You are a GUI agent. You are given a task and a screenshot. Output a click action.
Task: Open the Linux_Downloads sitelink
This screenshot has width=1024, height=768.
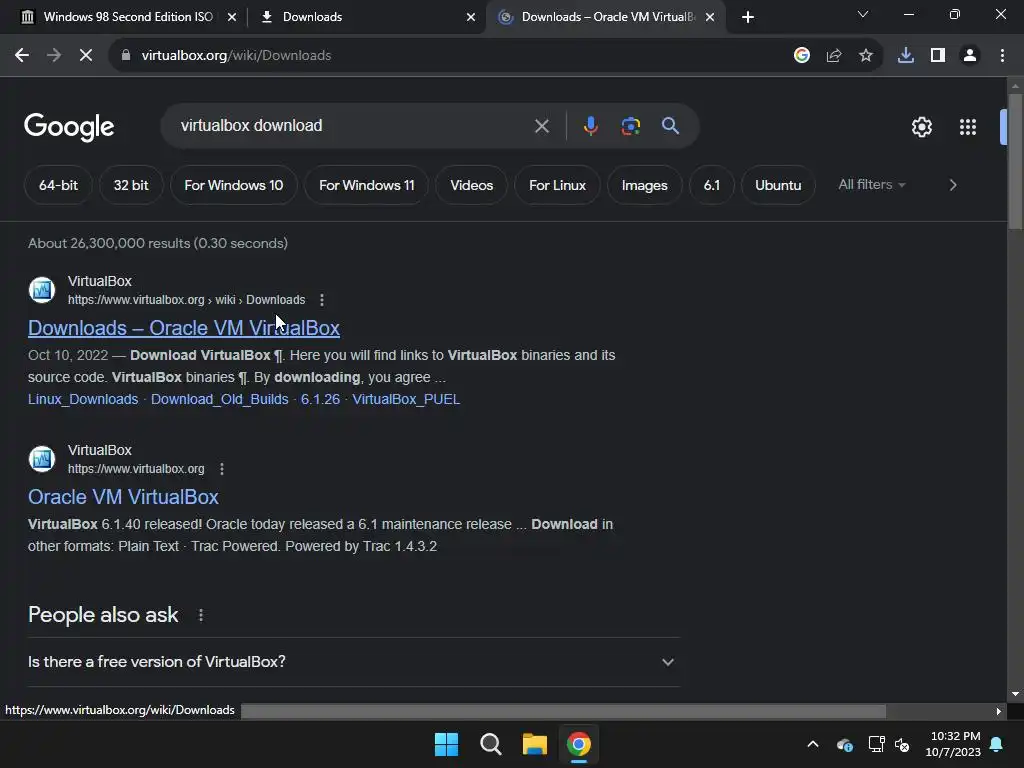click(x=83, y=399)
